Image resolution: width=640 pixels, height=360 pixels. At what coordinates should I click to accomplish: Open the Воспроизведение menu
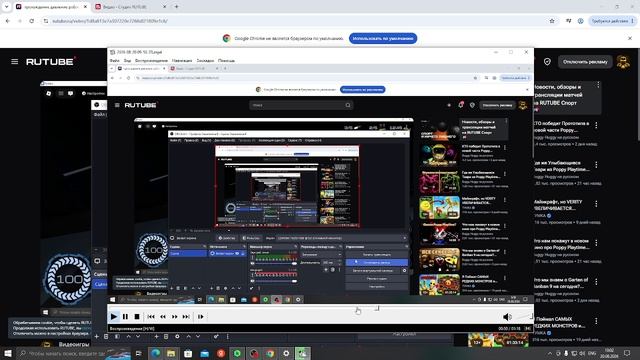pyautogui.click(x=151, y=60)
